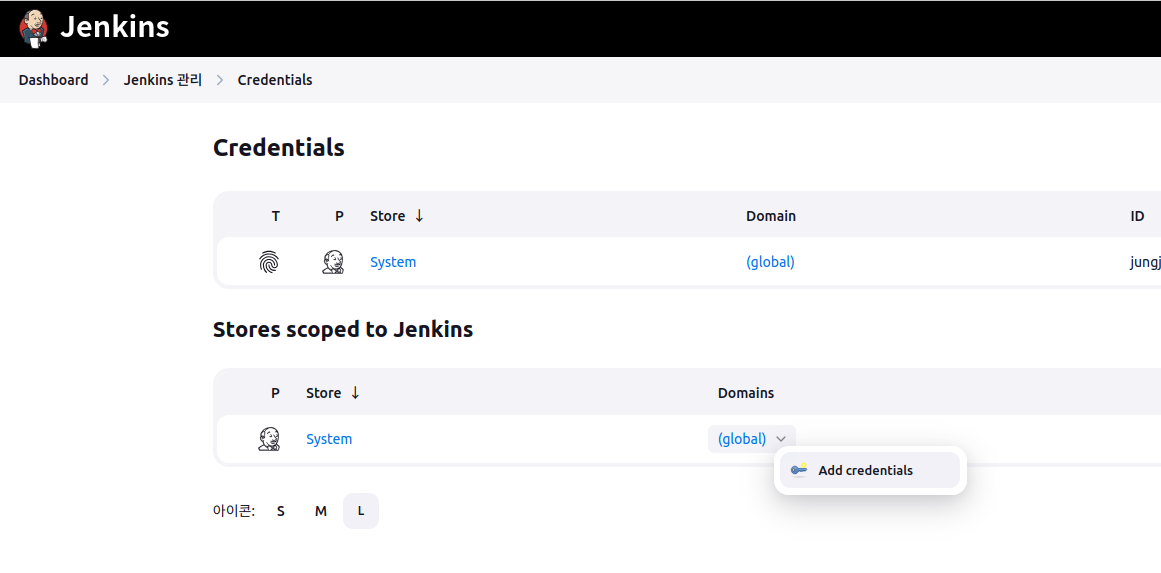Choose Add credentials from the menu

click(x=870, y=470)
